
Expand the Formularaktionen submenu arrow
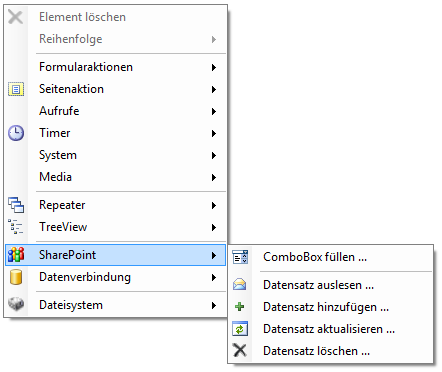pyautogui.click(x=214, y=67)
